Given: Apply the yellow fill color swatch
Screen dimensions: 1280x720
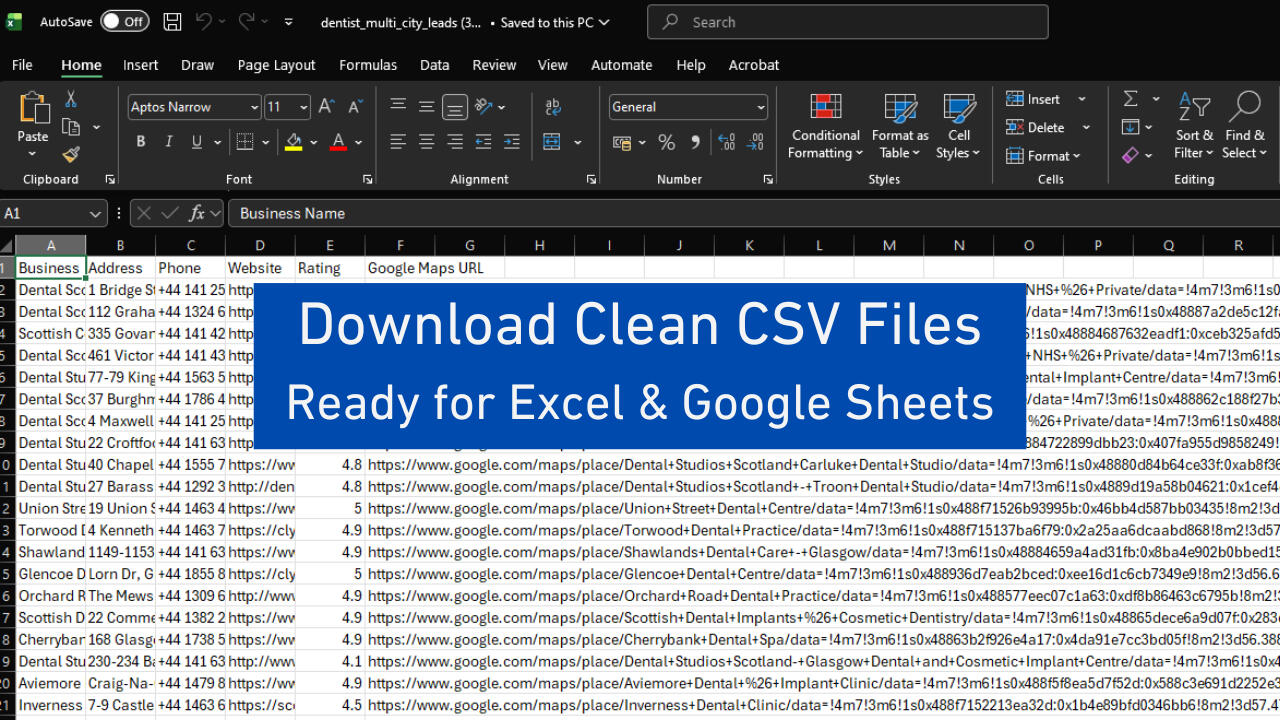Looking at the screenshot, I should [294, 143].
